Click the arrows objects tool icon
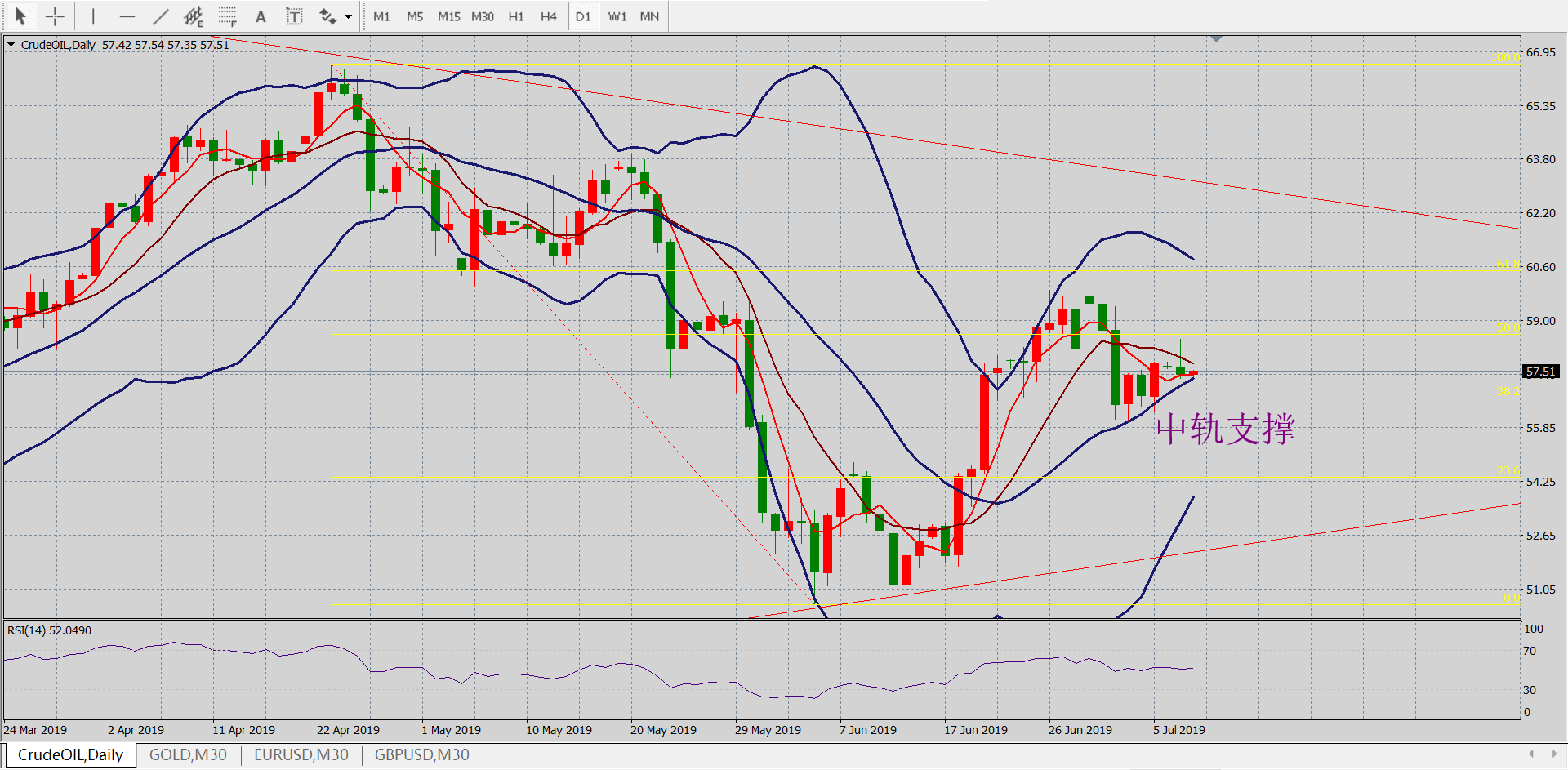Image resolution: width=1568 pixels, height=770 pixels. [327, 16]
